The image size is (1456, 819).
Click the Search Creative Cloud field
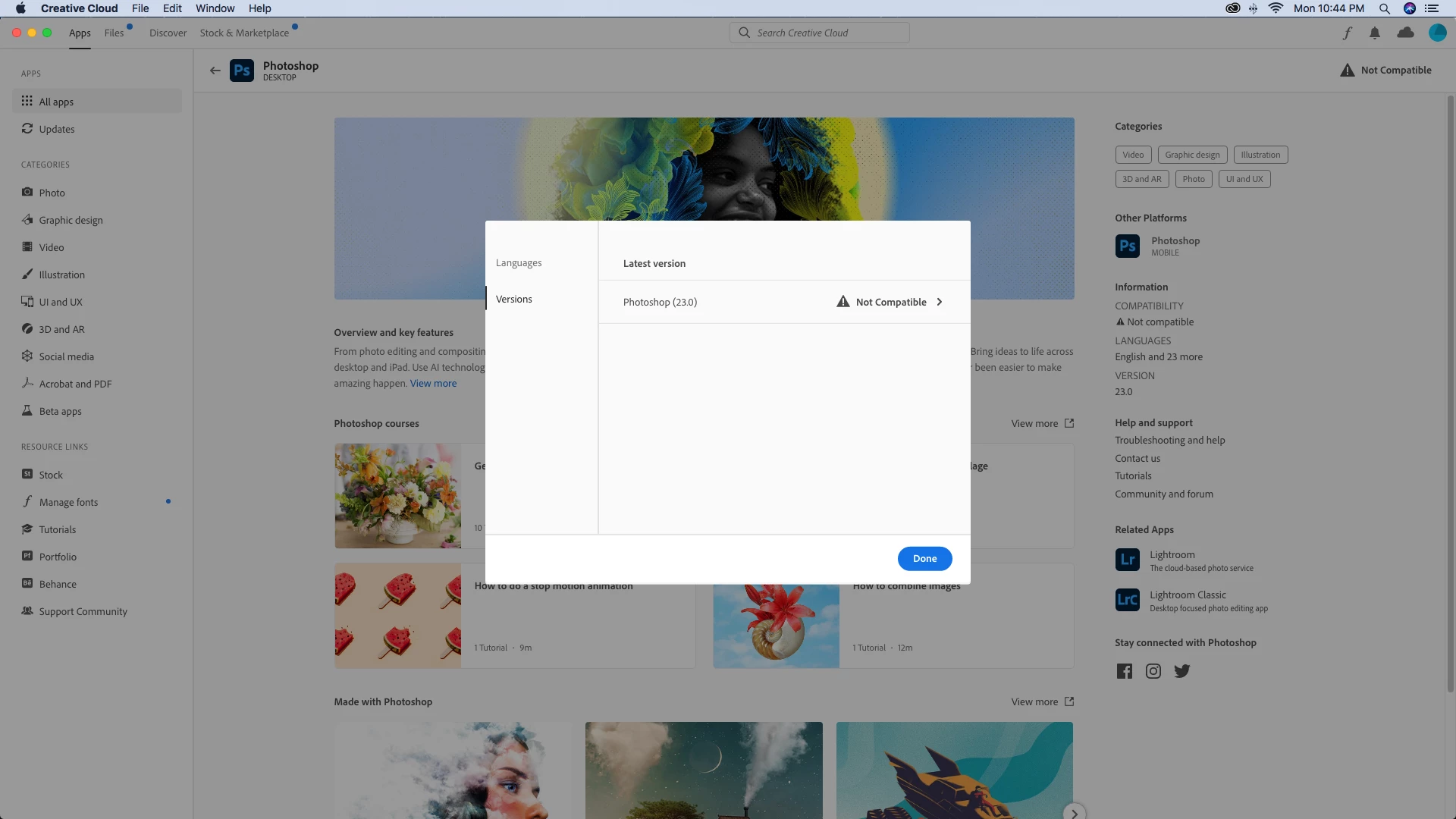(819, 33)
